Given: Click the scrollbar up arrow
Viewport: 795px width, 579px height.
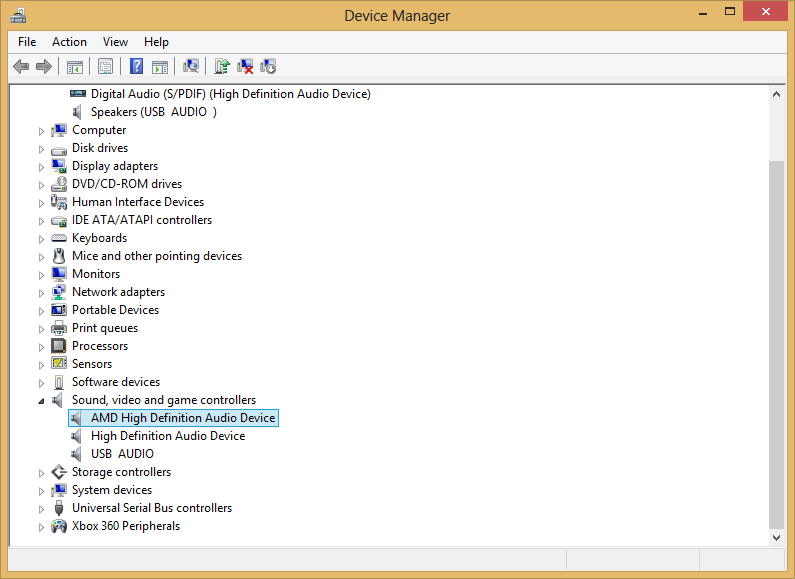Looking at the screenshot, I should pos(776,94).
